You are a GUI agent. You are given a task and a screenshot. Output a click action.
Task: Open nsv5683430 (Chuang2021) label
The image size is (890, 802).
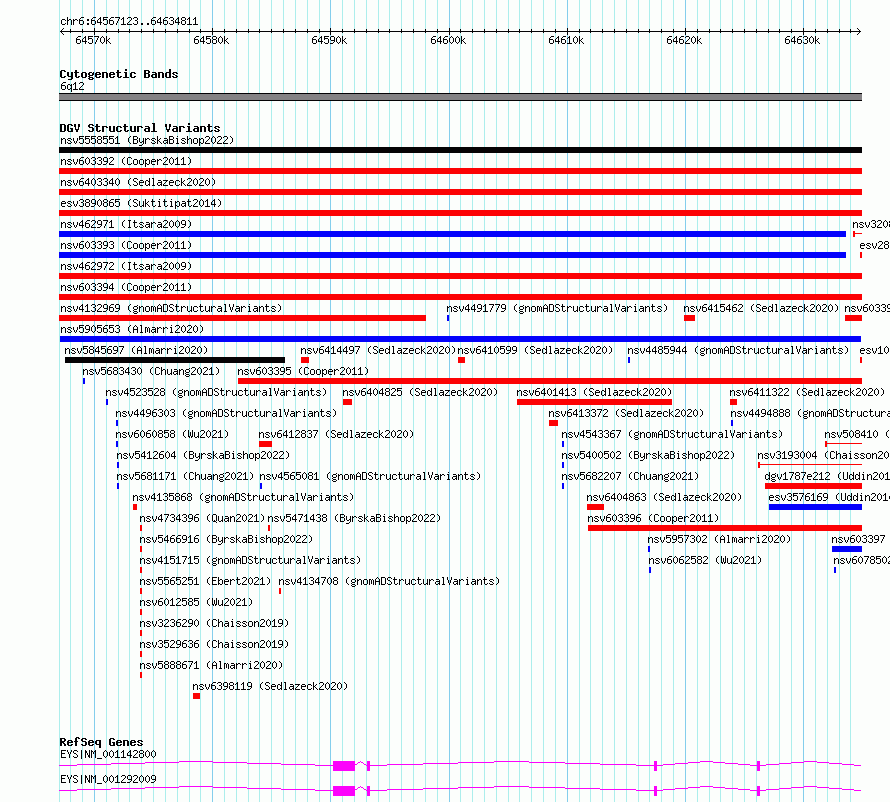[x=151, y=371]
